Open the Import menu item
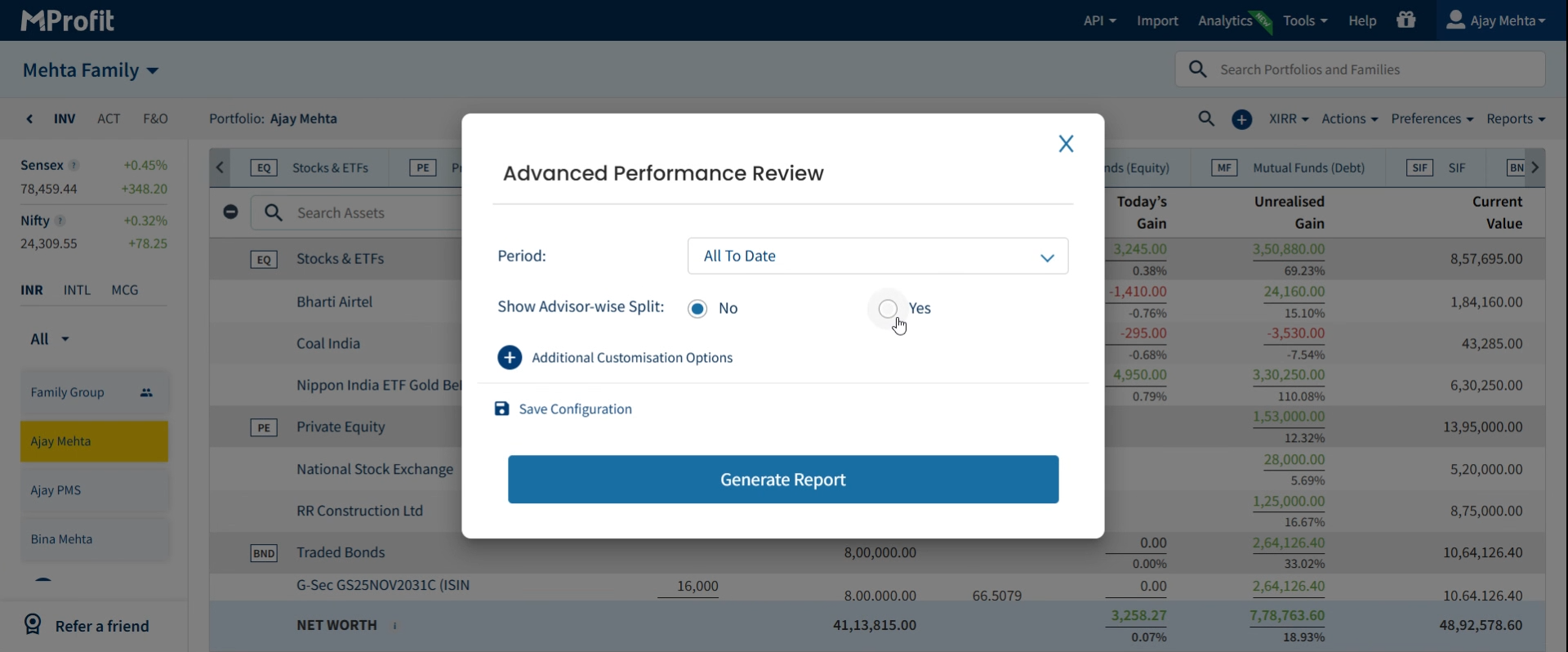Screen dimensions: 1568x652 coord(1157,20)
